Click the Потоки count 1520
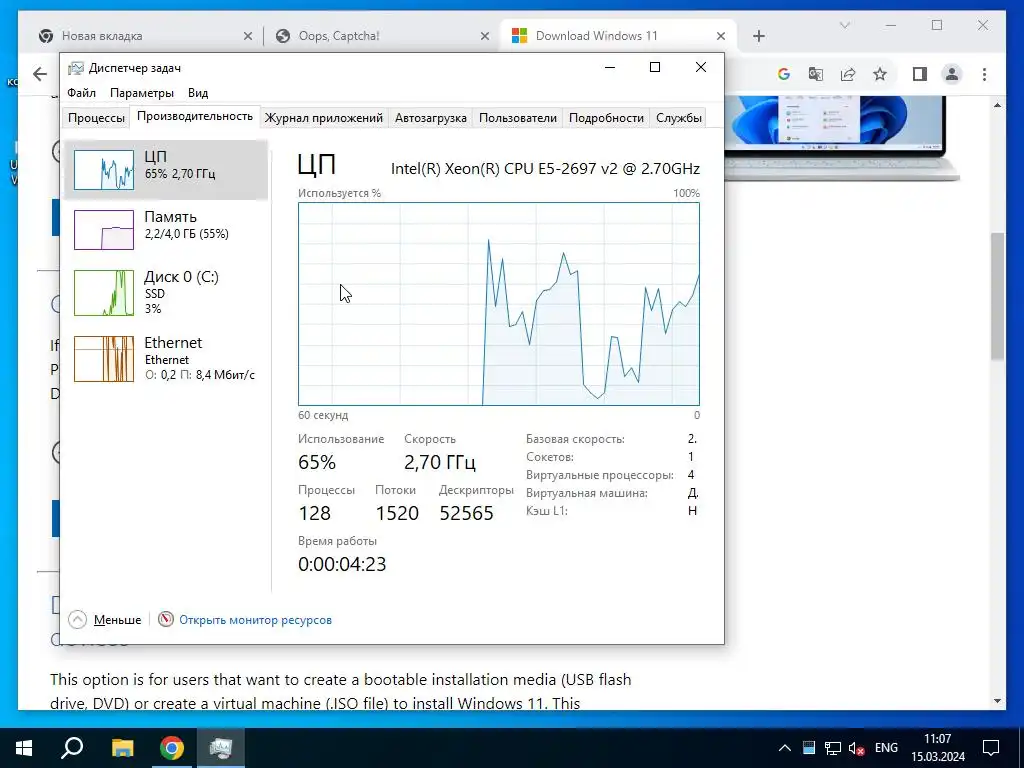Image resolution: width=1024 pixels, height=768 pixels. tap(397, 513)
